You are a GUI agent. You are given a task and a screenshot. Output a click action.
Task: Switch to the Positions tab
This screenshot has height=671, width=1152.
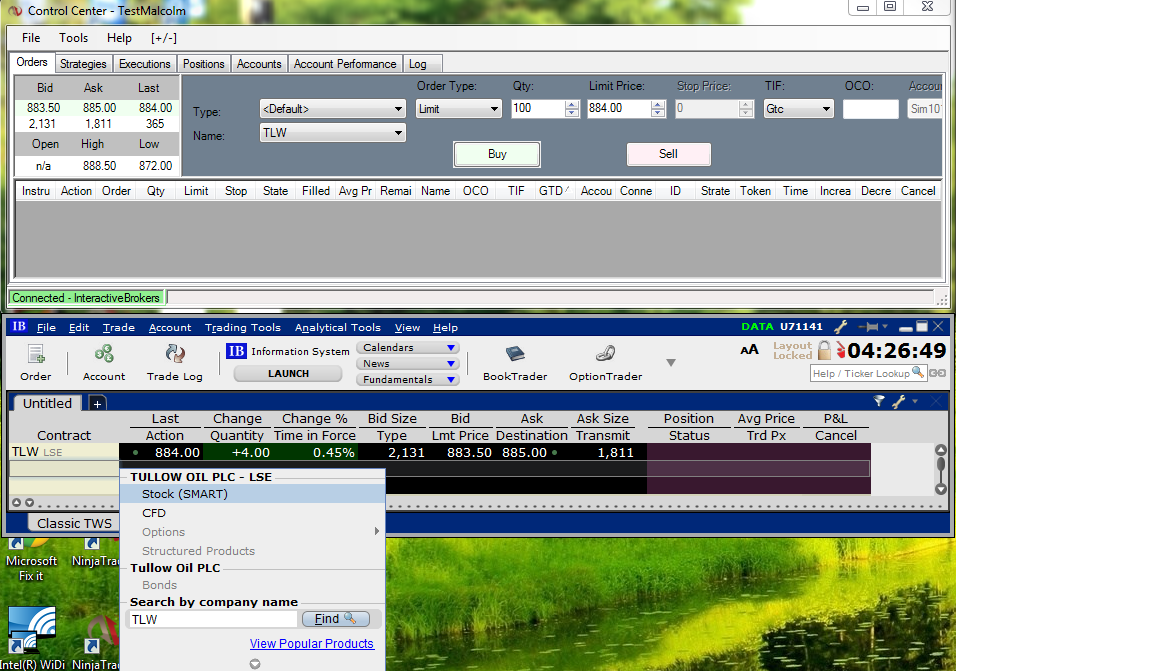point(204,64)
